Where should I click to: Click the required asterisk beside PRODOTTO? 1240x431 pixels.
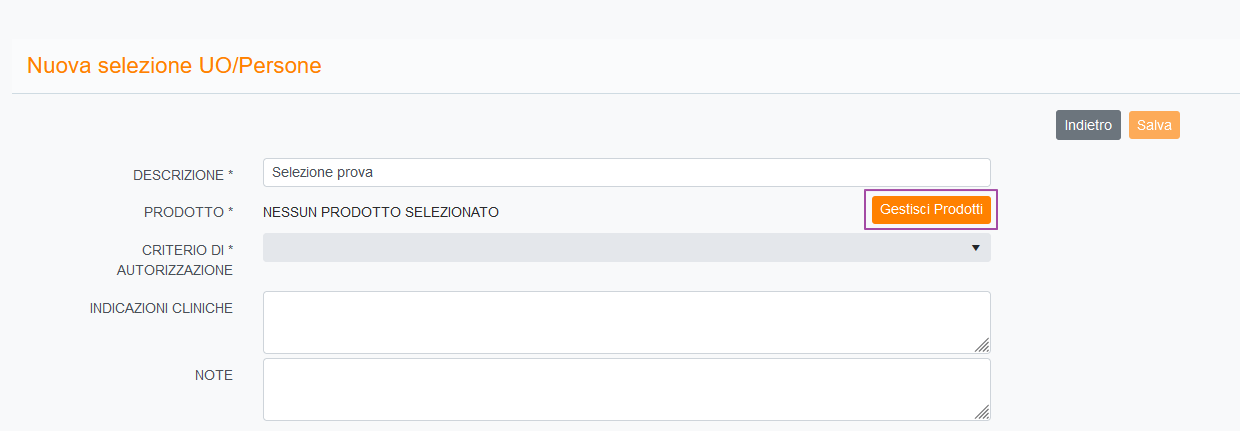(230, 212)
